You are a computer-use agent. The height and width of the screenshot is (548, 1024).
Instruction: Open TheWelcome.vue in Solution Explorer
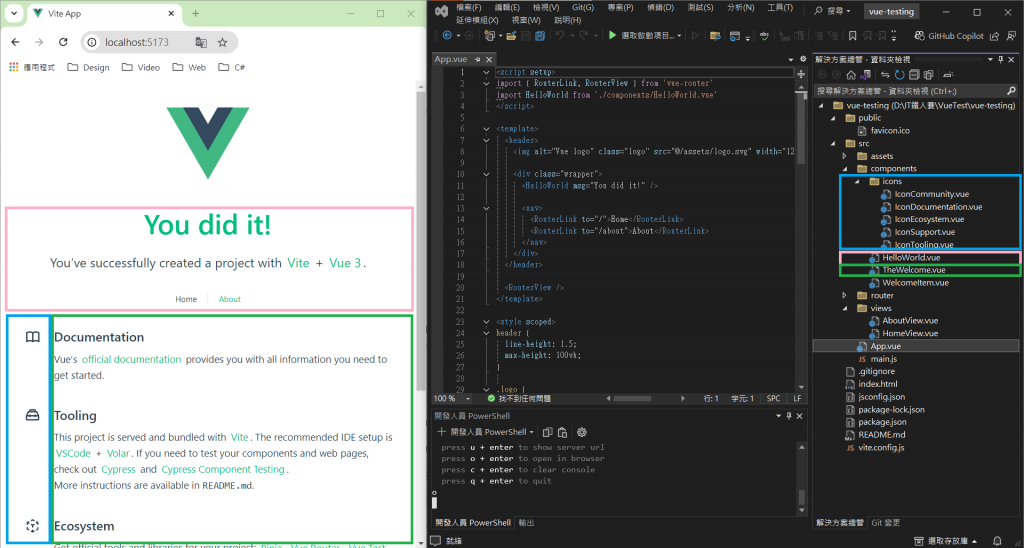point(914,270)
